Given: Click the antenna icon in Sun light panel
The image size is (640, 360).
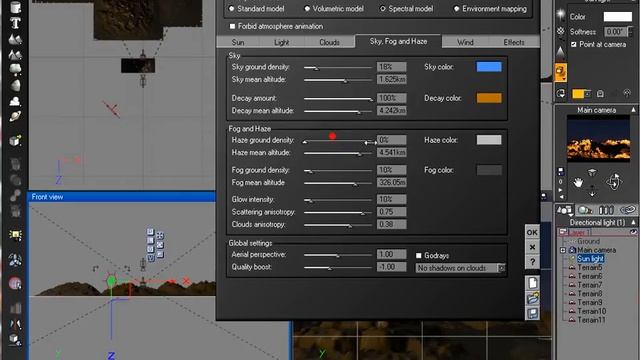Looking at the screenshot, I should pos(627,93).
